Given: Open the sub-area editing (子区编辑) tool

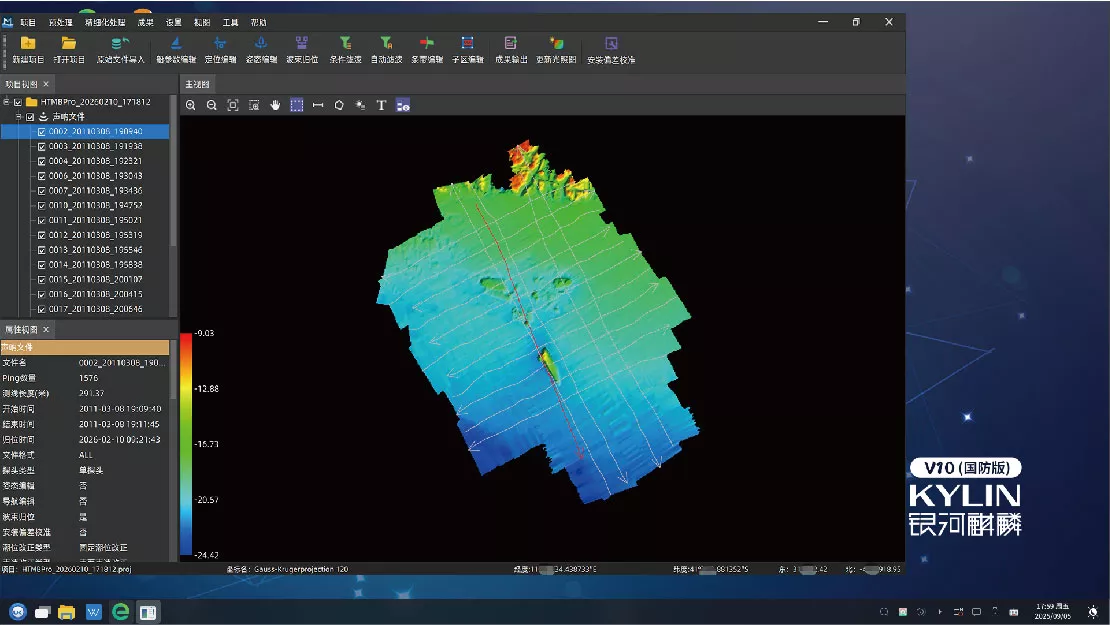Looking at the screenshot, I should 467,44.
